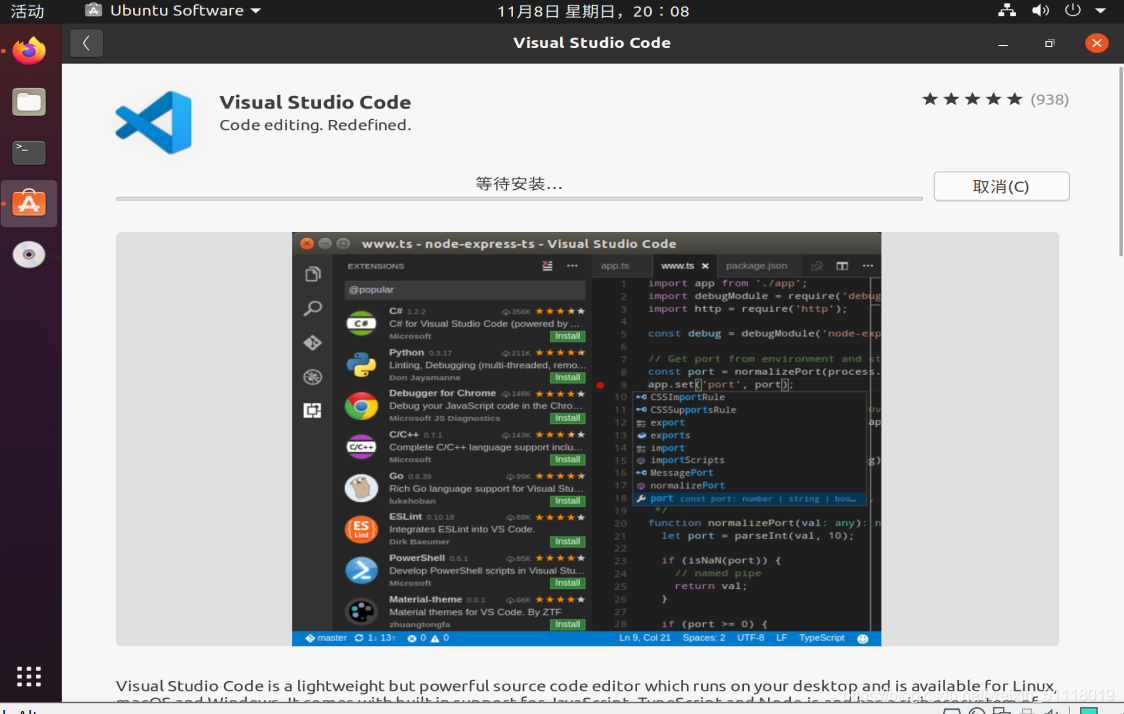This screenshot has height=714, width=1124.
Task: Select Ubuntu Software icon in dock
Action: [x=29, y=204]
